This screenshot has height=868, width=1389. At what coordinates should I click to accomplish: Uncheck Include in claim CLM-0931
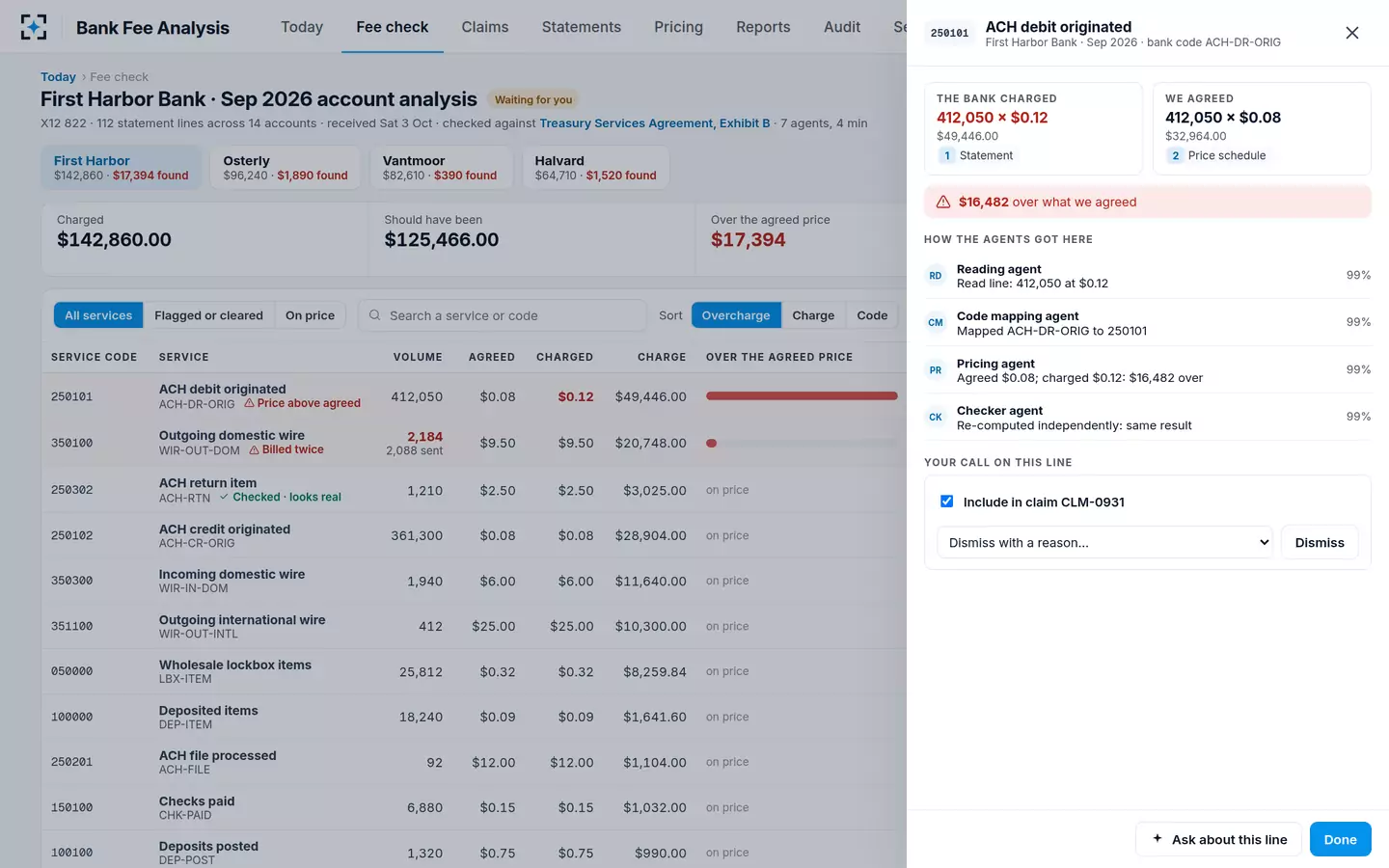(947, 502)
